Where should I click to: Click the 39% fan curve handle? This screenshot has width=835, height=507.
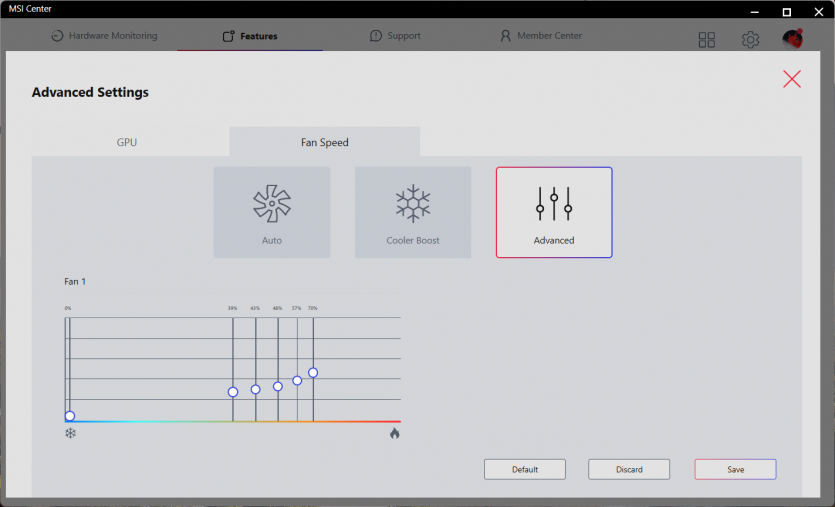(x=233, y=392)
